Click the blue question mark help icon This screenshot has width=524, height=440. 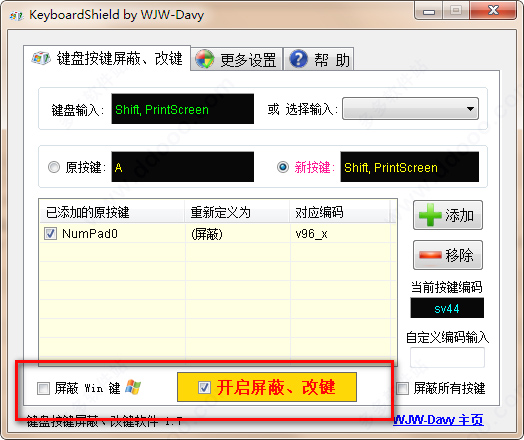click(298, 59)
